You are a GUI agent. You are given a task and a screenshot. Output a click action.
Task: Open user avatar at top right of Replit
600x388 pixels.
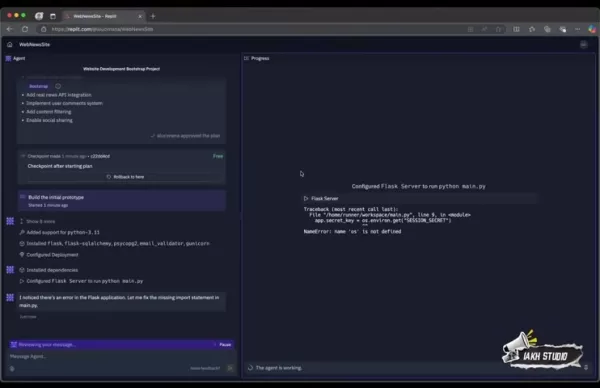(584, 44)
